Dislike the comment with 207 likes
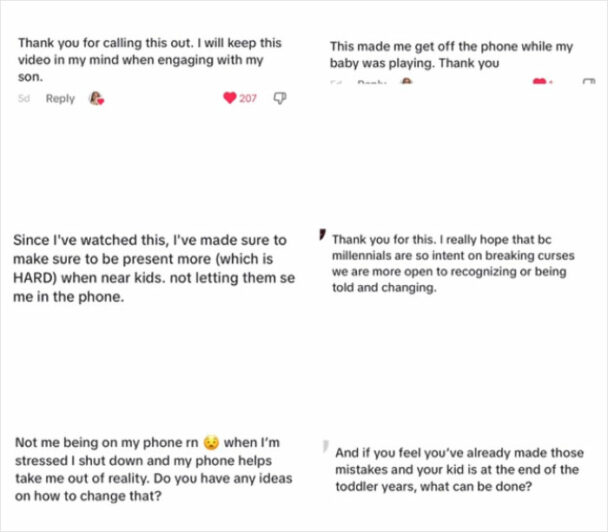608x532 pixels. 280,98
